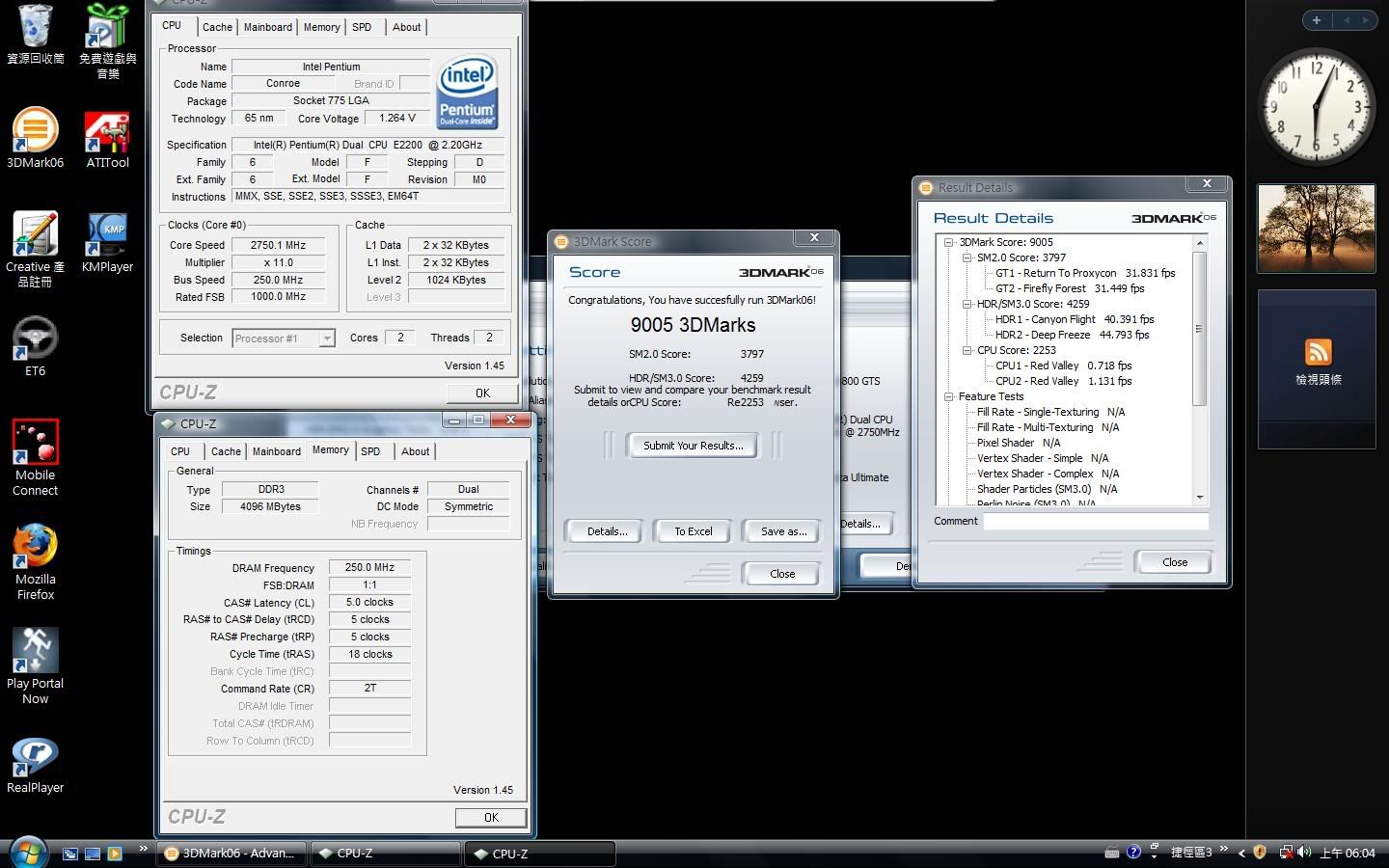The height and width of the screenshot is (868, 1389).
Task: Collapse the 3DMark Score: 9005 tree node
Action: (948, 242)
